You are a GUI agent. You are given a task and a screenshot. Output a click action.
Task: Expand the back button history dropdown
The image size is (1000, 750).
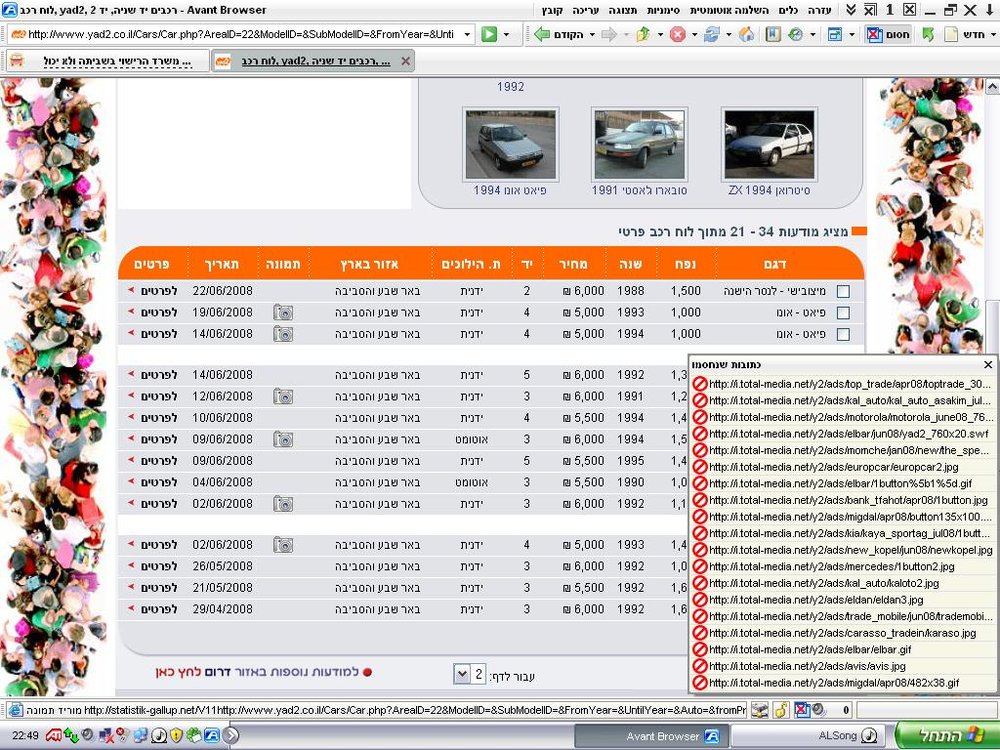click(592, 34)
